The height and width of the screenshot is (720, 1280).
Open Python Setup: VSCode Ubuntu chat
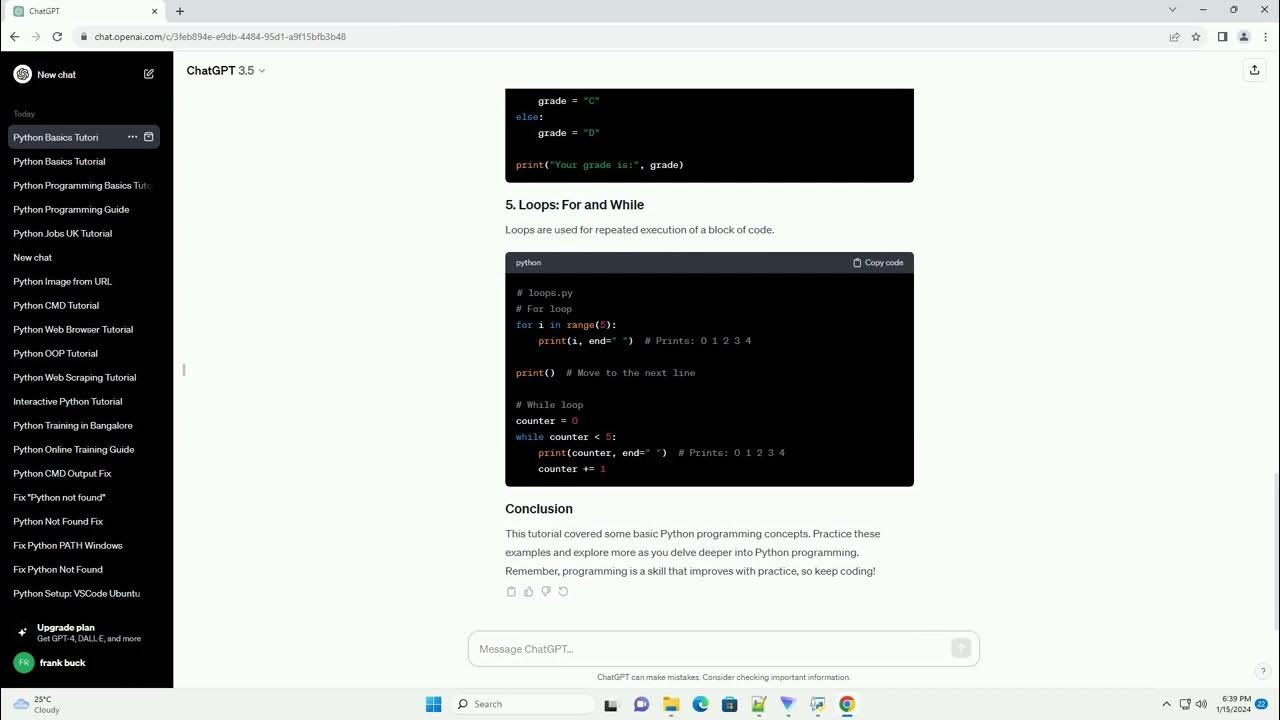[86, 593]
